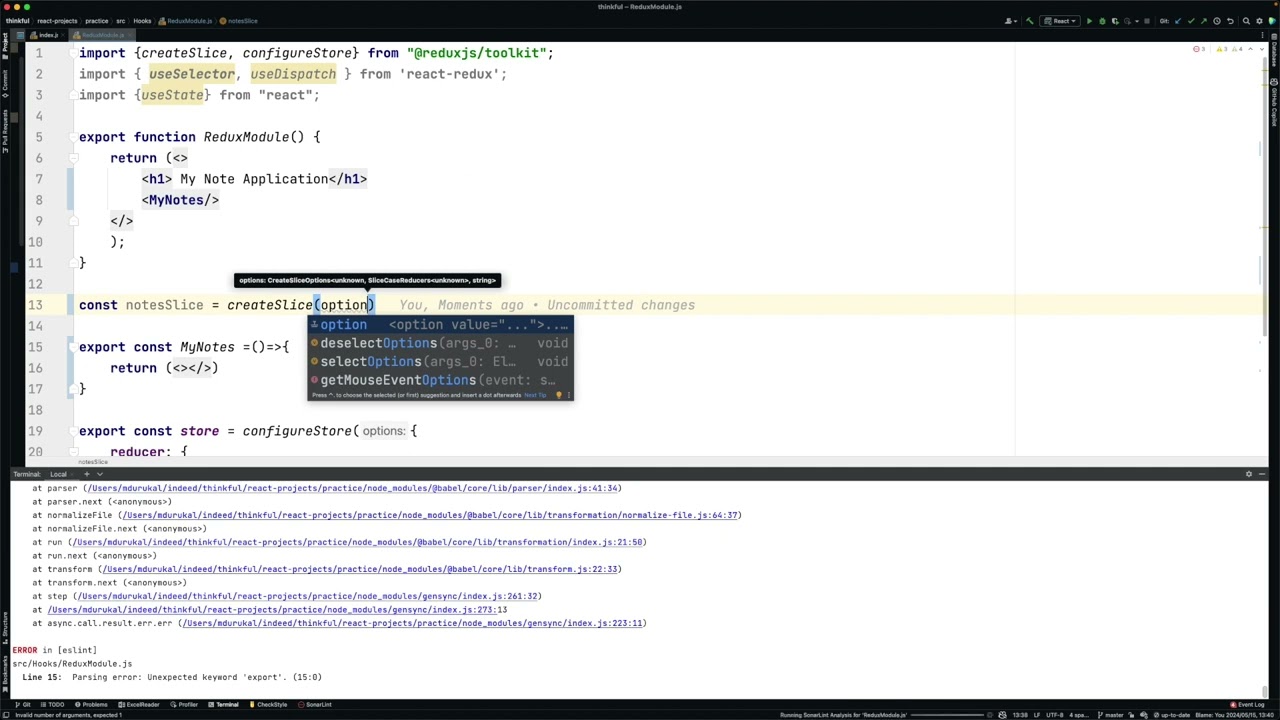Open the React run configuration dropdown
Screen dimensions: 1280x720
coord(1060,21)
